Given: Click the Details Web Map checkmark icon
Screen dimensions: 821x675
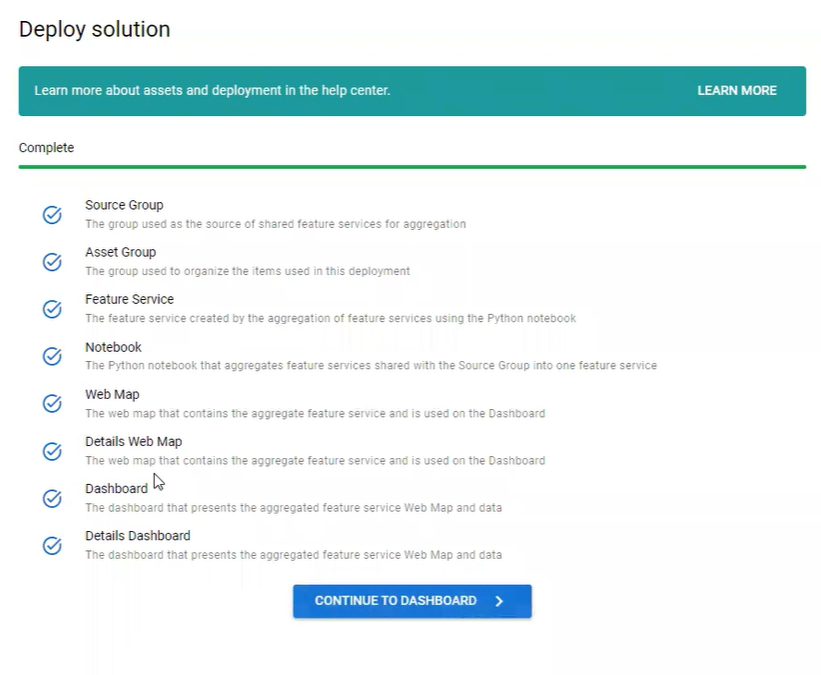Looking at the screenshot, I should [52, 451].
